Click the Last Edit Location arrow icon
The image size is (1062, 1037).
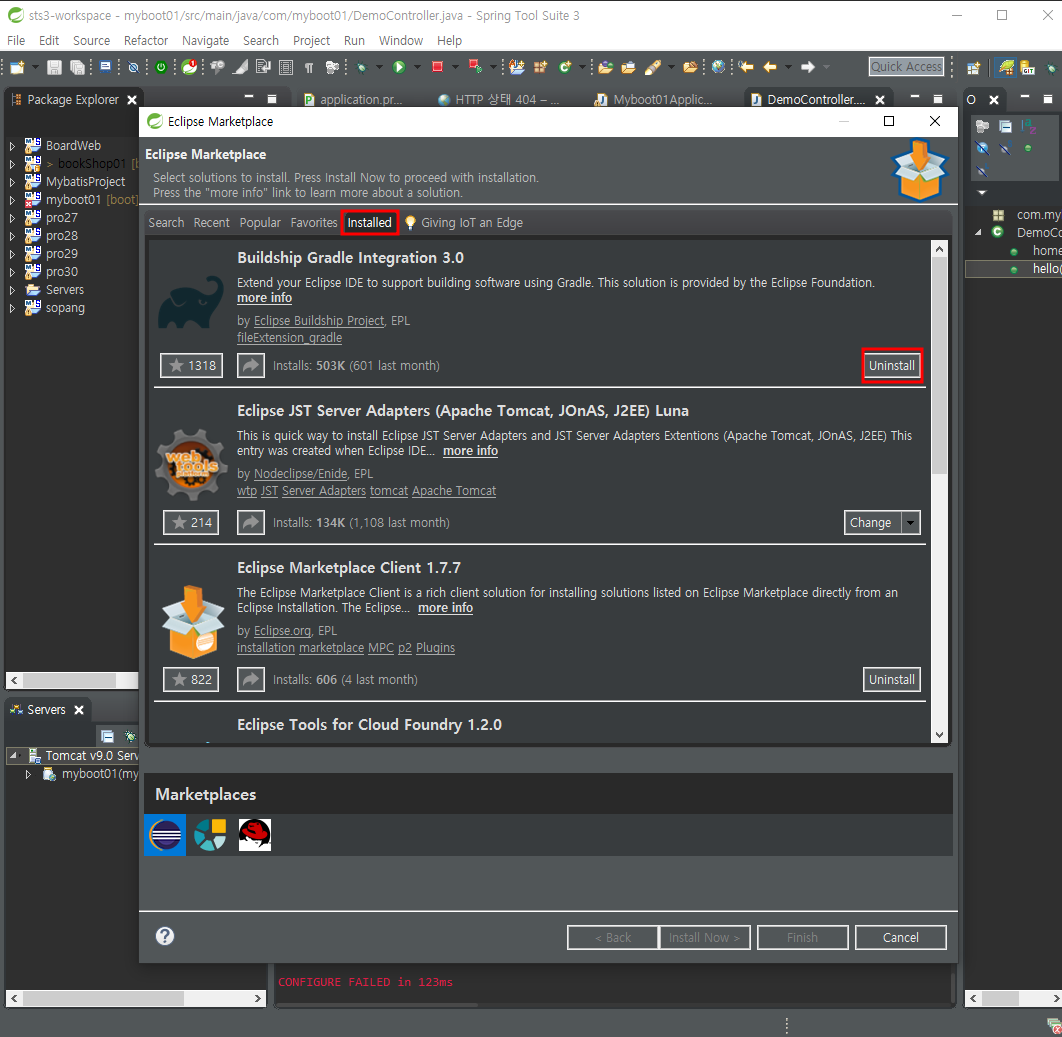[746, 66]
